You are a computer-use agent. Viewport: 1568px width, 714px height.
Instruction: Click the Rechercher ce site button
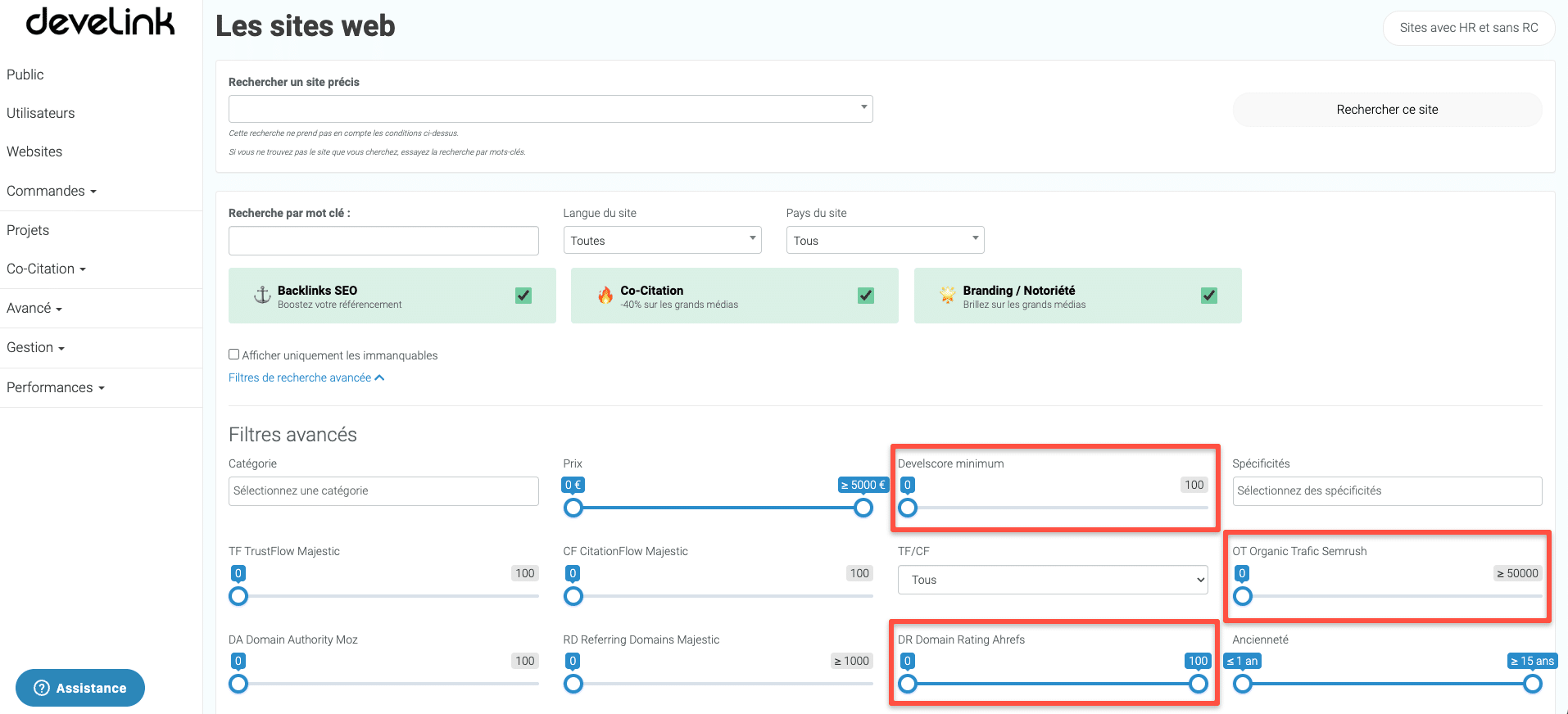pos(1387,110)
